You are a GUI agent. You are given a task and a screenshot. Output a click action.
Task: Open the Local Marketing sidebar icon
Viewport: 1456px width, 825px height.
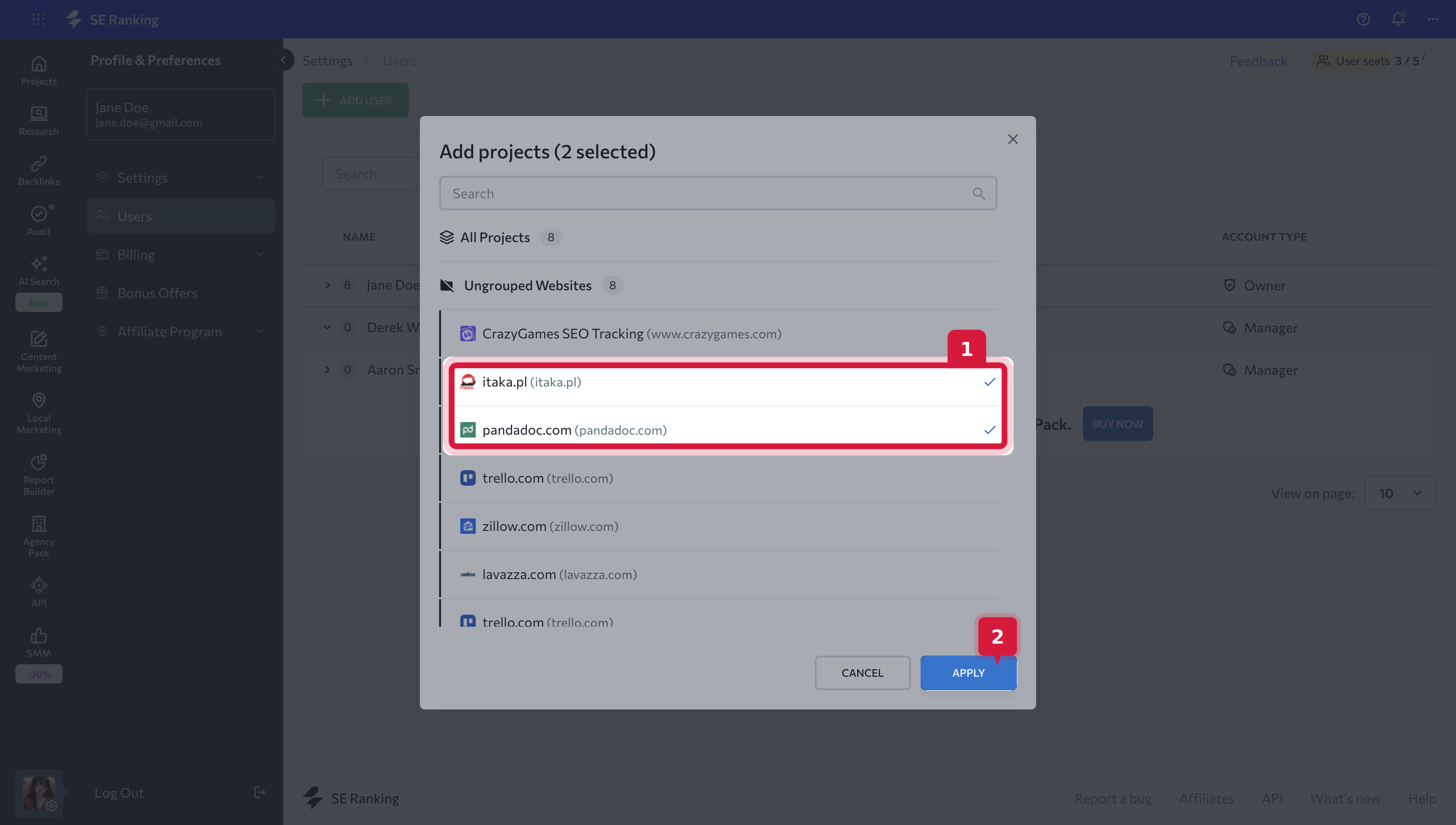click(39, 413)
